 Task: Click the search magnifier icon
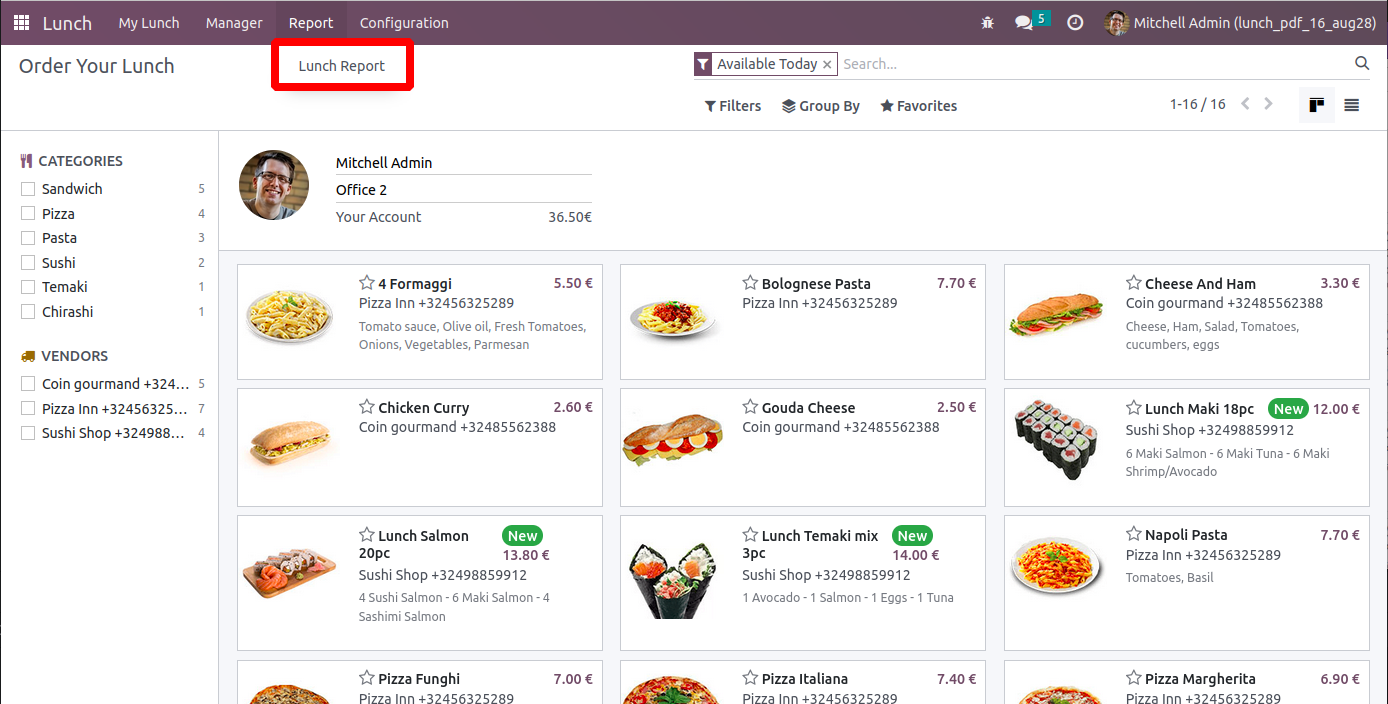[1362, 63]
